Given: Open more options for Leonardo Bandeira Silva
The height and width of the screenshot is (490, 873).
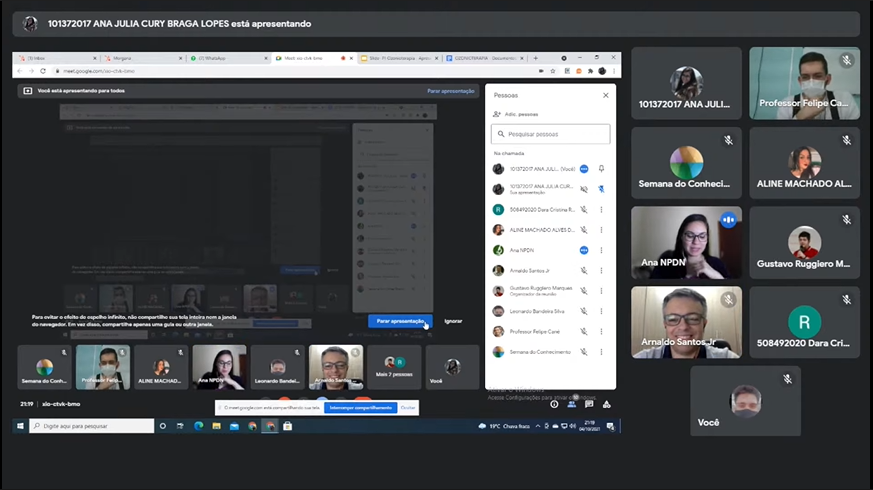Looking at the screenshot, I should [601, 311].
